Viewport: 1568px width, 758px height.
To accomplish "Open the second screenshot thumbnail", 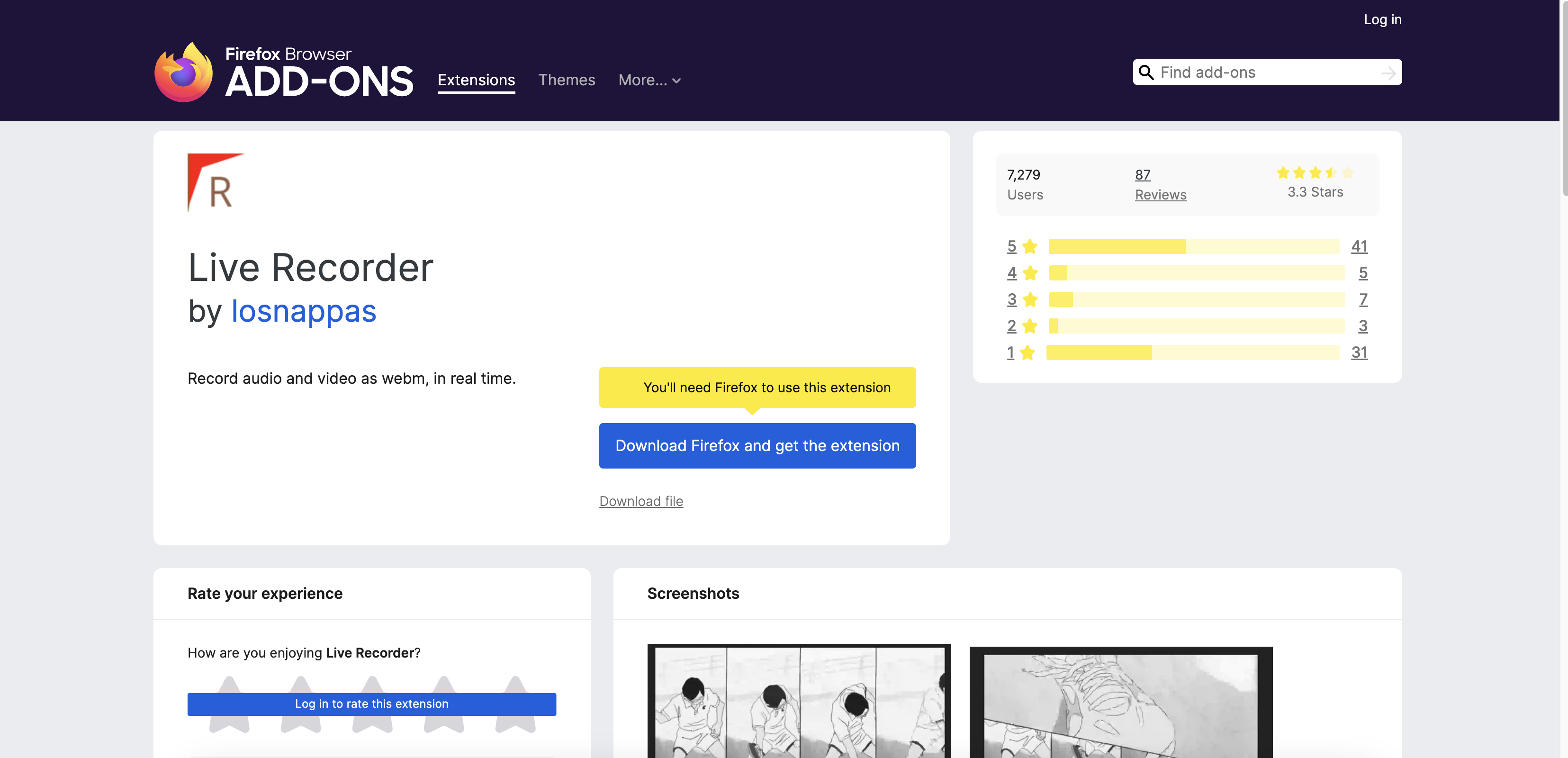I will pyautogui.click(x=1121, y=702).
